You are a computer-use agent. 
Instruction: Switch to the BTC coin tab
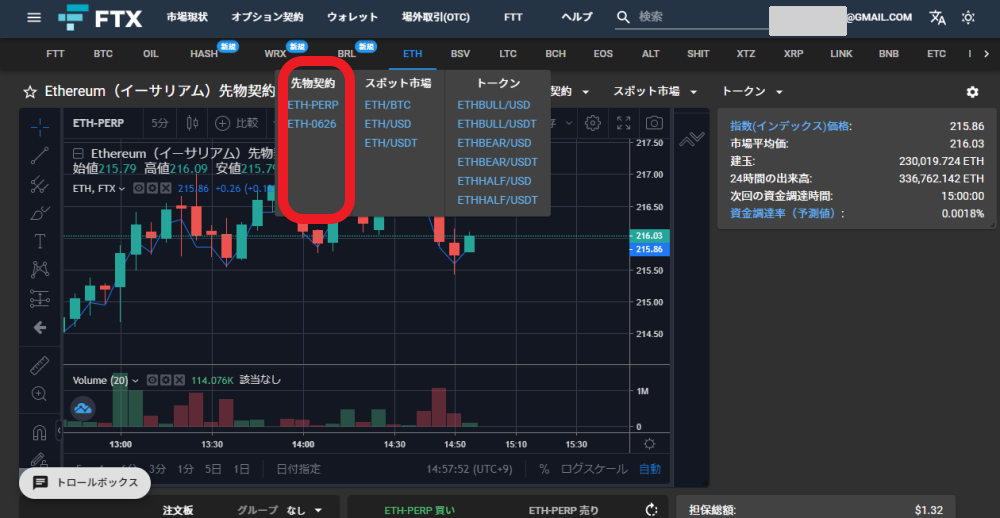103,54
